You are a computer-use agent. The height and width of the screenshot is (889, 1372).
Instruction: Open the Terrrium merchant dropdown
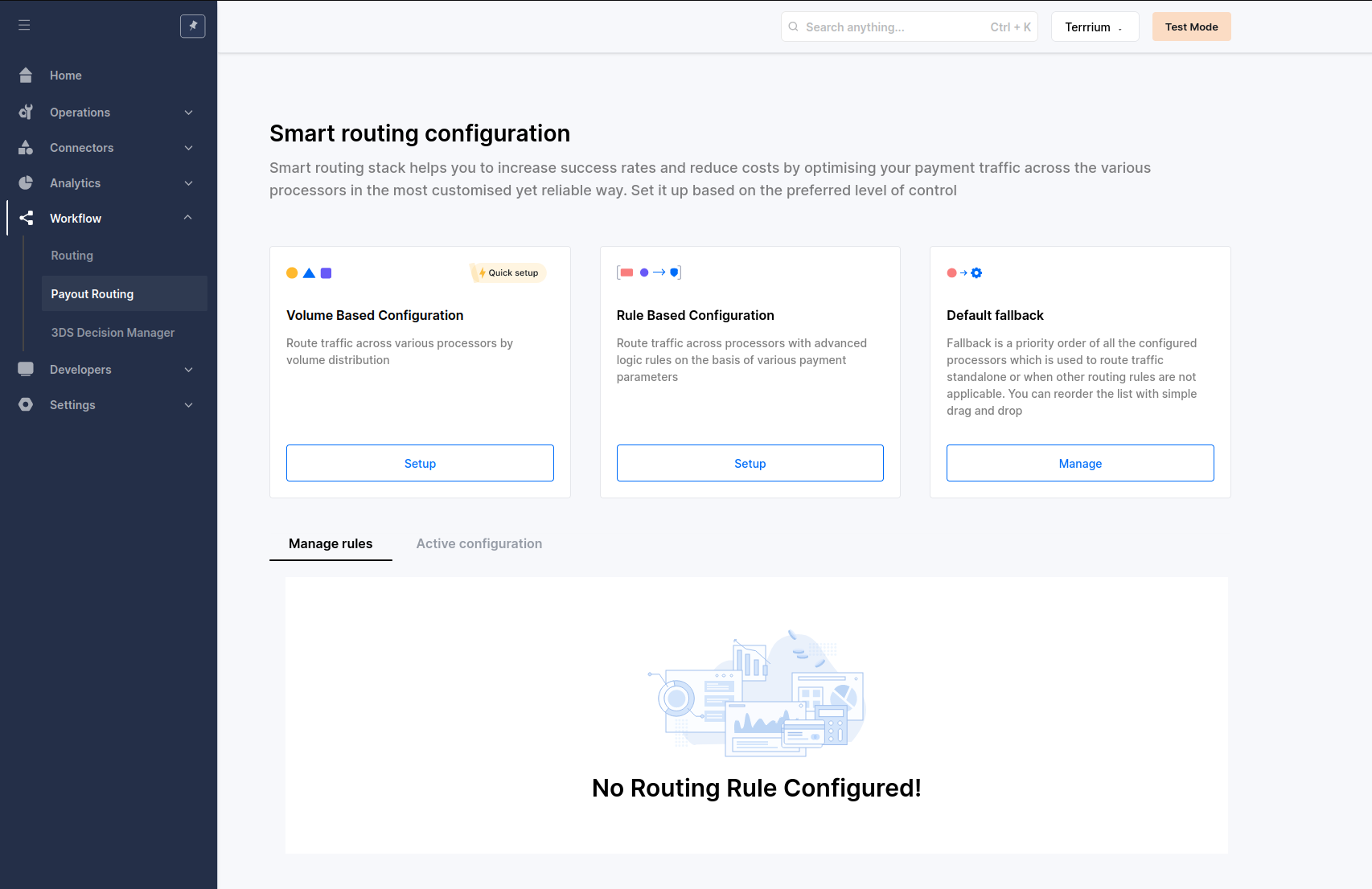pos(1094,27)
